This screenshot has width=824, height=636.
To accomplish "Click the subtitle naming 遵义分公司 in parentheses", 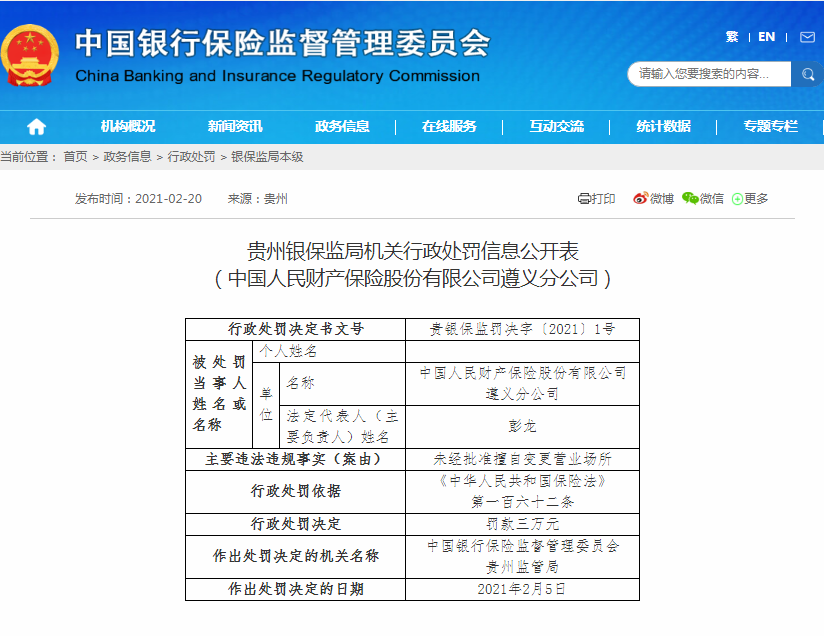I will tap(413, 278).
